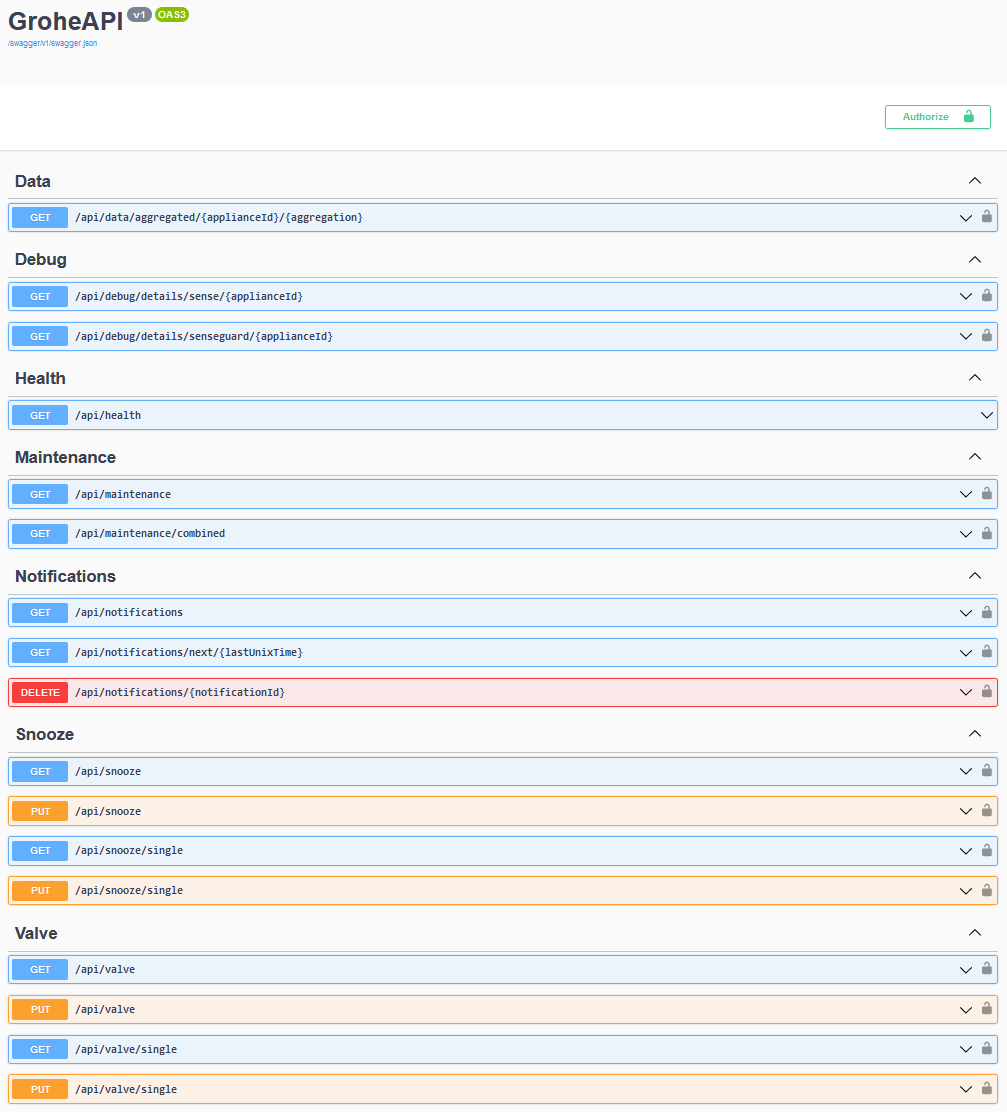Expand chevron on DELETE notifications endpoint
Screen dimensions: 1007x1112
[966, 692]
